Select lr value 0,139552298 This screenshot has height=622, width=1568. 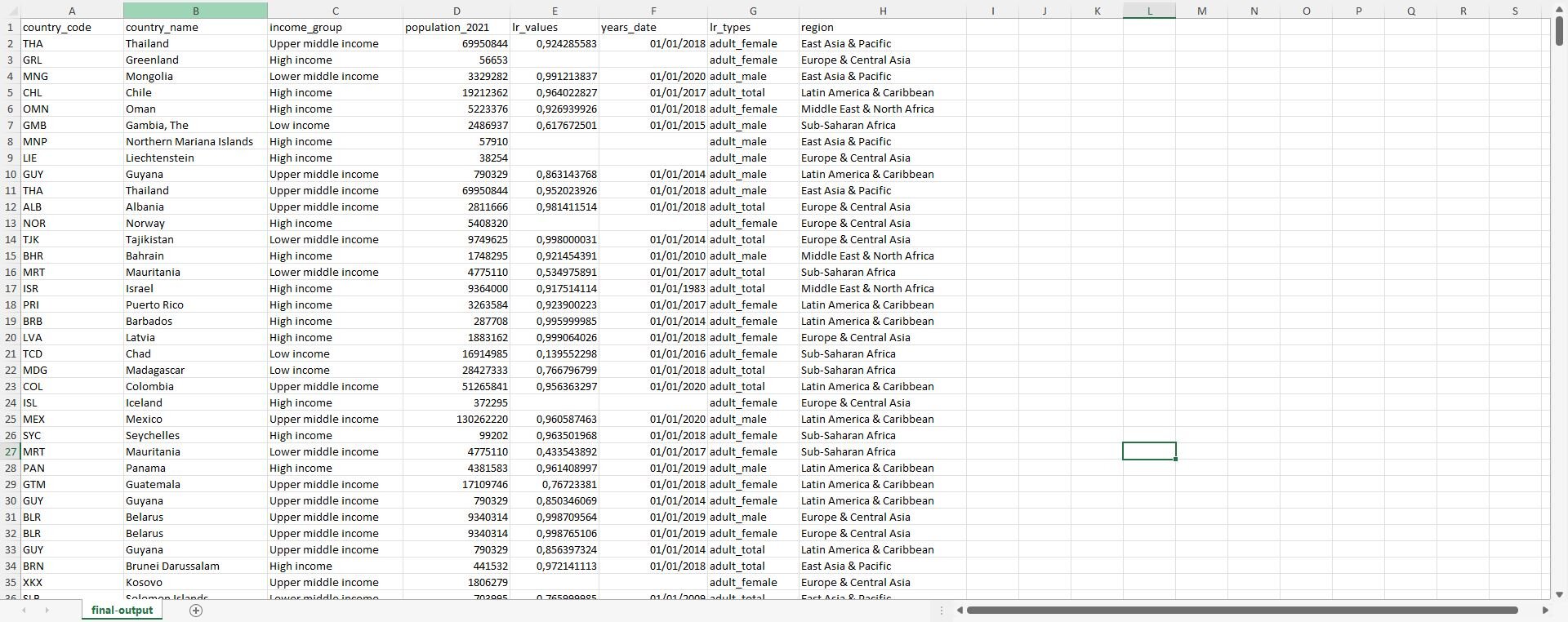[x=555, y=353]
